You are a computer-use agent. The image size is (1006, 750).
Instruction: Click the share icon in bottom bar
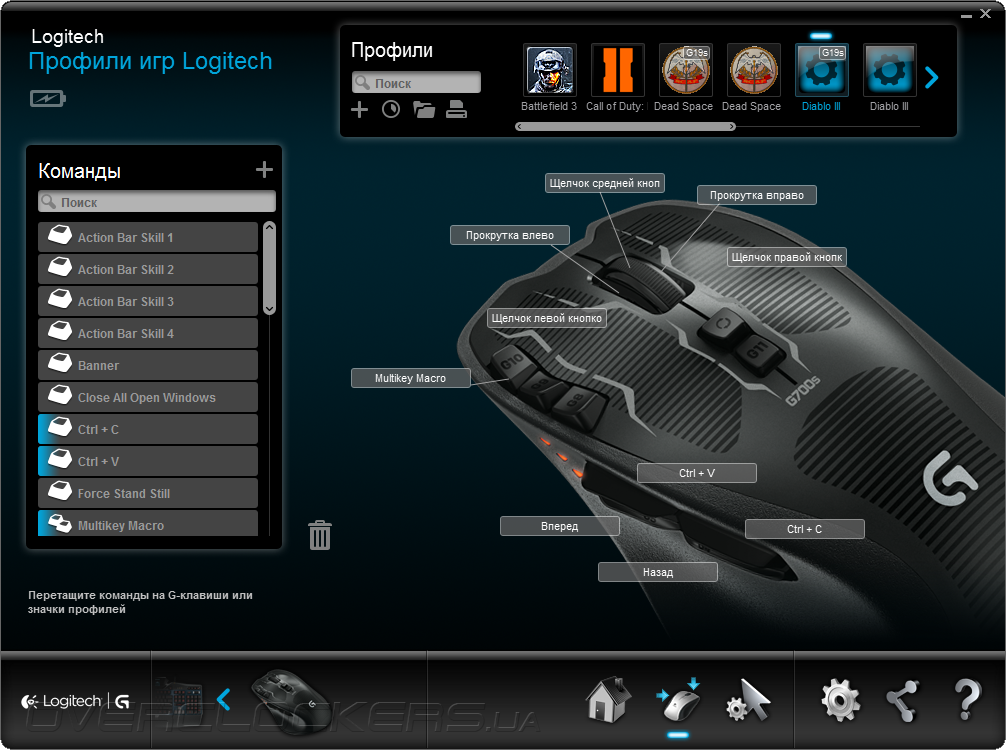point(903,701)
